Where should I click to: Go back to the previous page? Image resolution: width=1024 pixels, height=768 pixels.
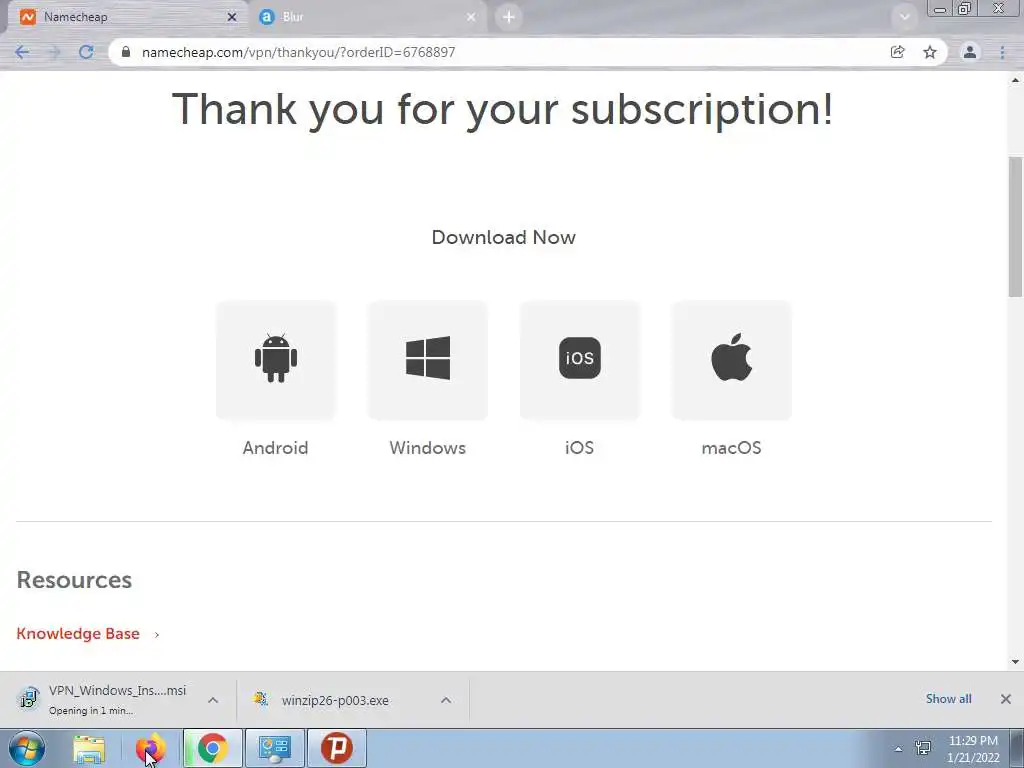coord(22,52)
